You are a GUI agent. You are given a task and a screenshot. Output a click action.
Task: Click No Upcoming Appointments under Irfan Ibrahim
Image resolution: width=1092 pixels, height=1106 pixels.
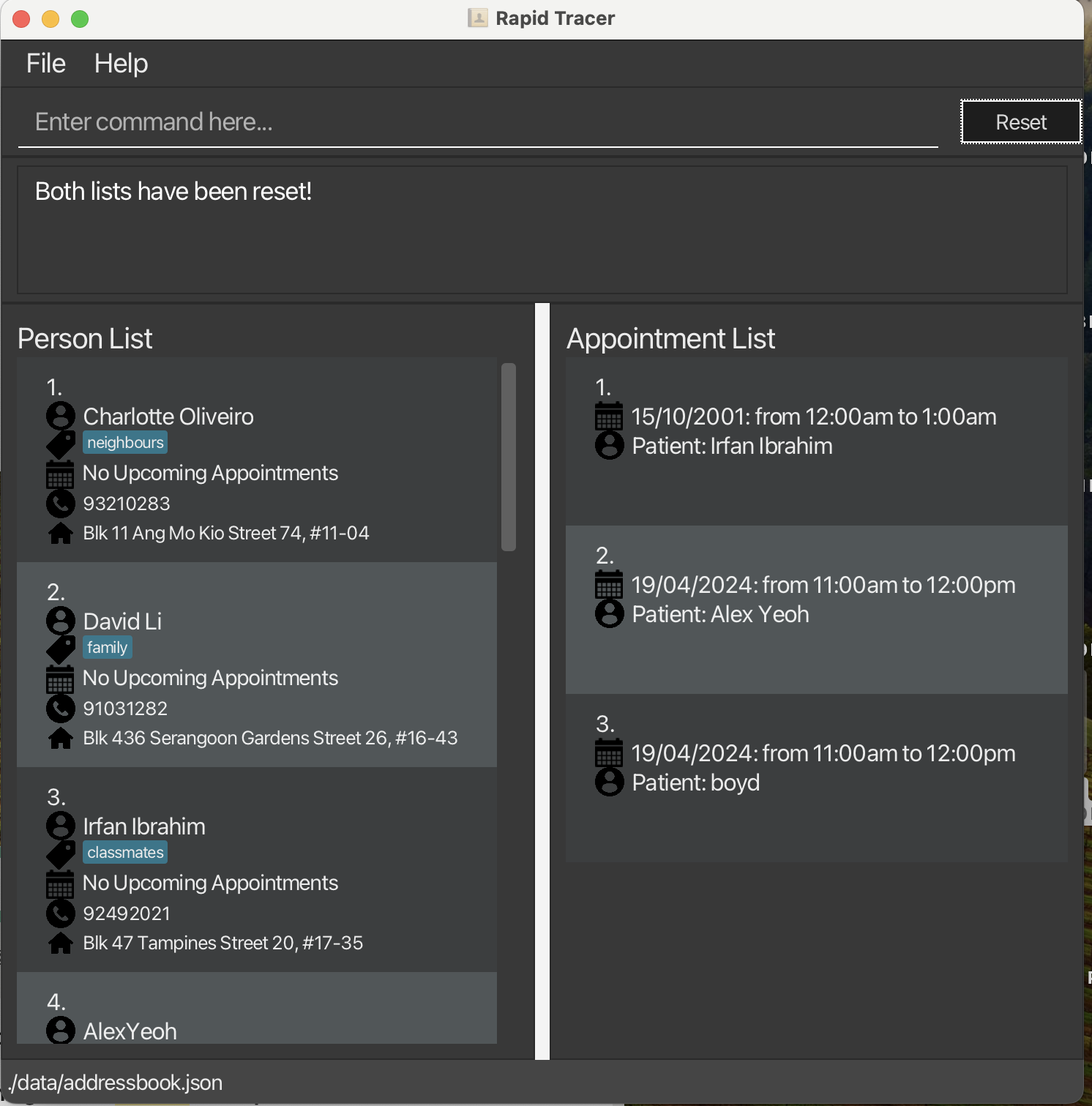[x=211, y=883]
